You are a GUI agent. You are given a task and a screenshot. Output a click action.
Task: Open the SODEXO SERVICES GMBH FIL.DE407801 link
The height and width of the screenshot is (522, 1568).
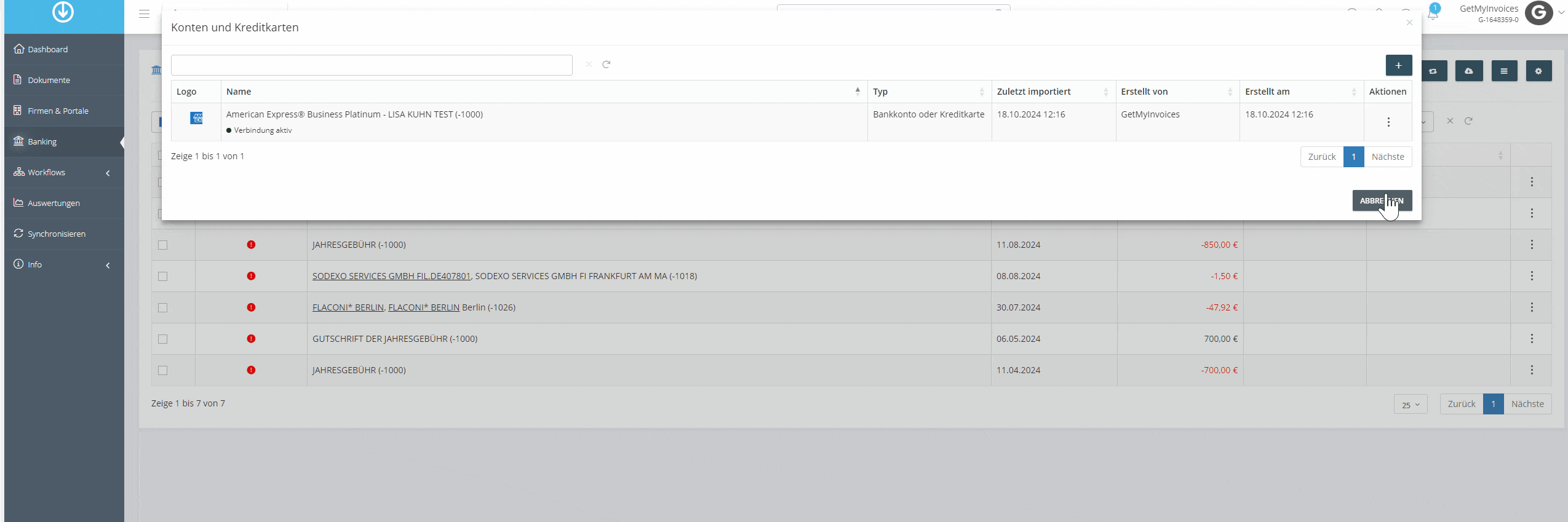point(391,276)
